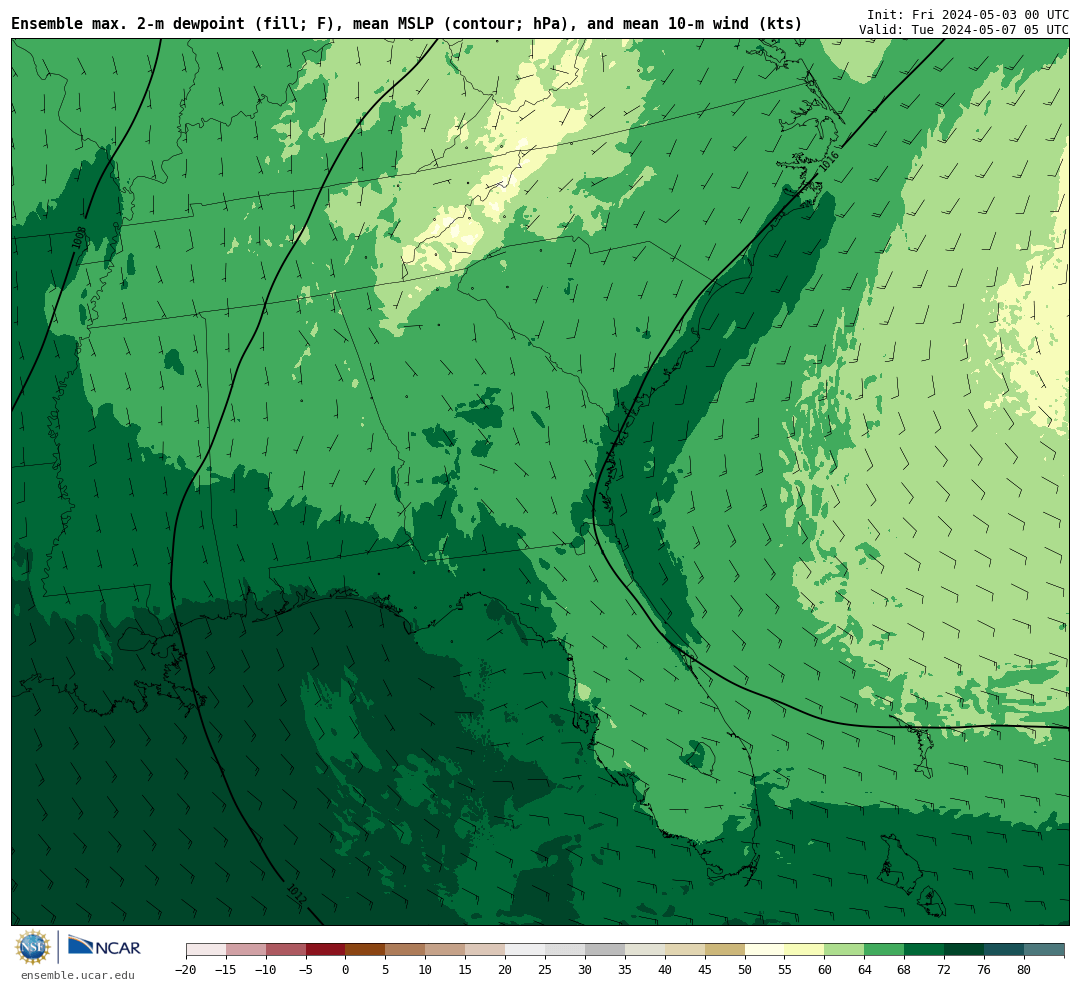The height and width of the screenshot is (988, 1080).
Task: Click the 1008 isobar contour label
Action: [79, 238]
